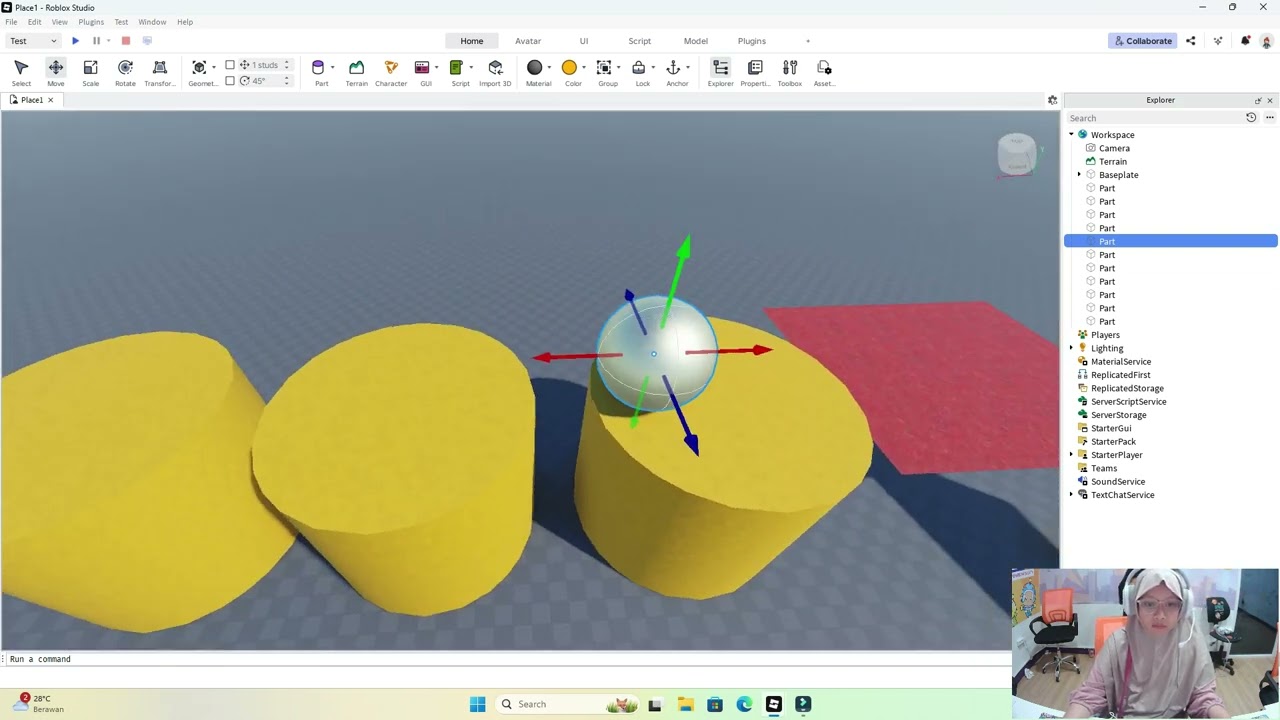Expand the StarterPlayer tree node
This screenshot has width=1280, height=720.
1071,455
